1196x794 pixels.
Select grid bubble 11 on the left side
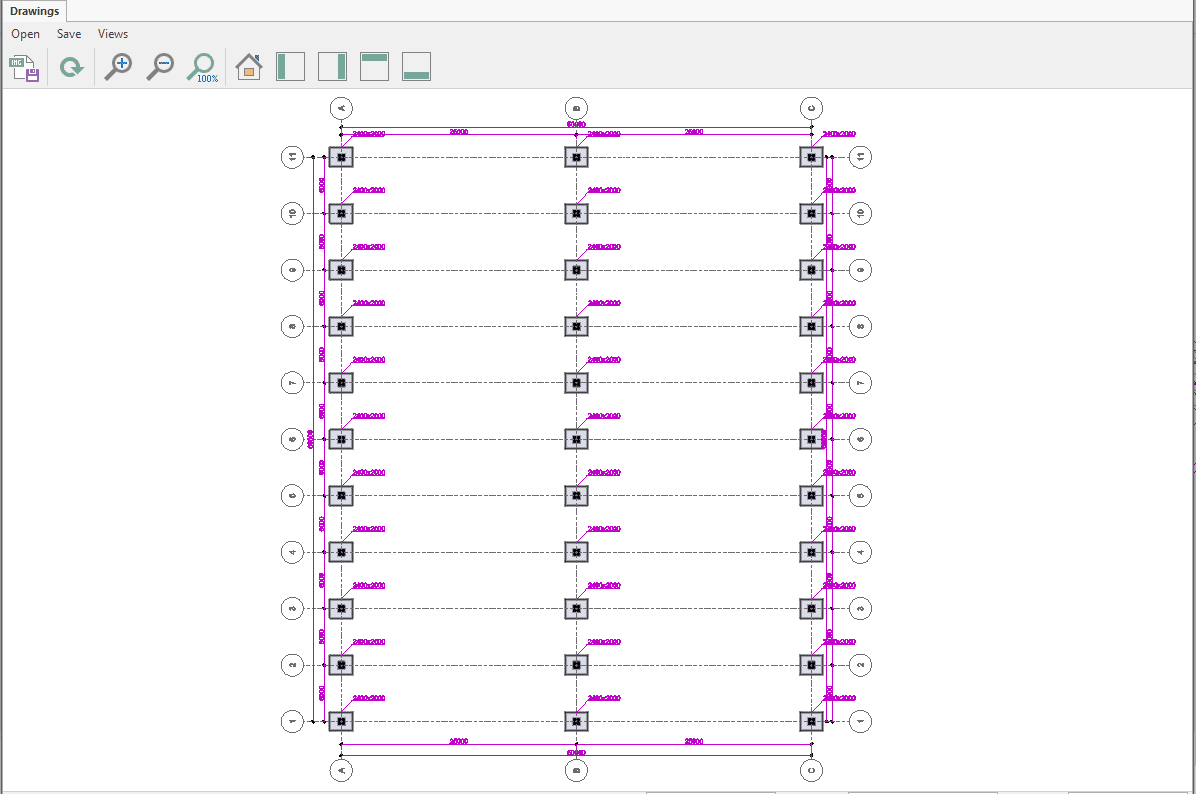[x=292, y=157]
